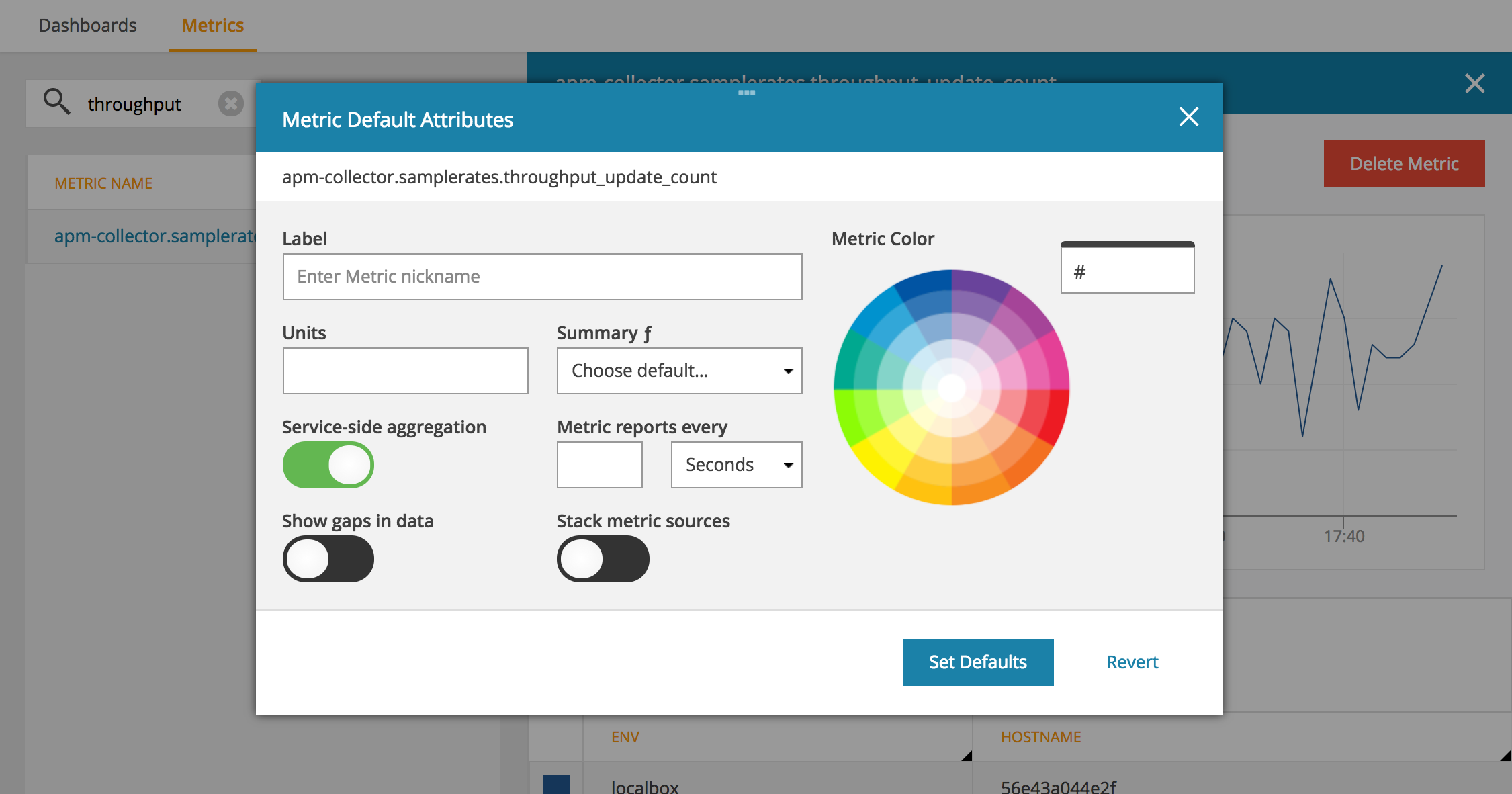Disable Service-side aggregation toggle
The image size is (1512, 794).
click(x=328, y=465)
